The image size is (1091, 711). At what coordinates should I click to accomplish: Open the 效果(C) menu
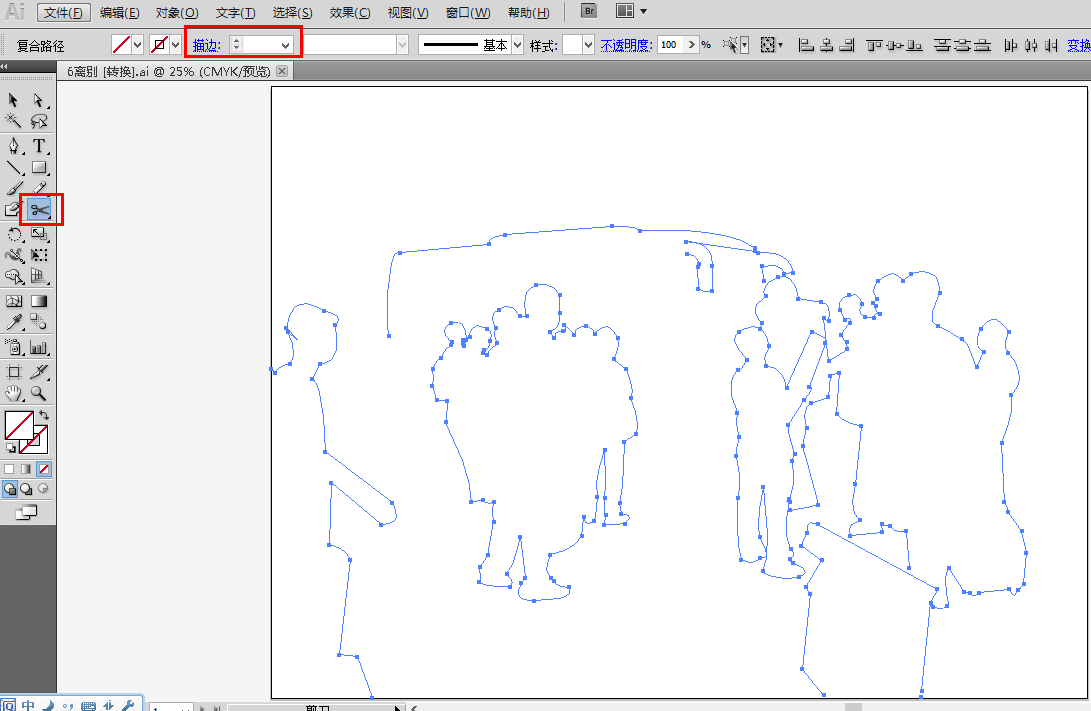tap(350, 13)
